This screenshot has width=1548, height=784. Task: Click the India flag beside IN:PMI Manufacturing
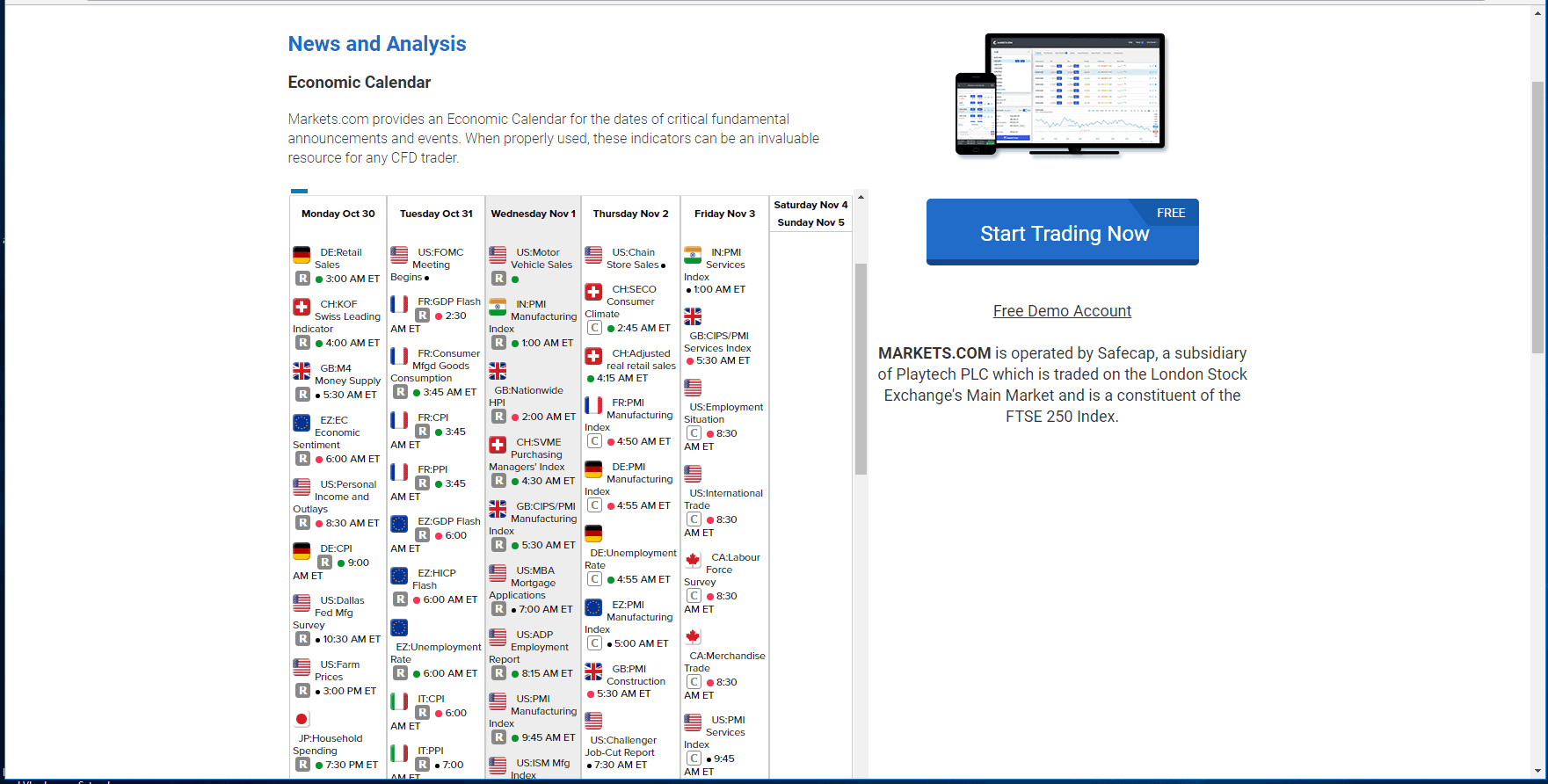[498, 307]
